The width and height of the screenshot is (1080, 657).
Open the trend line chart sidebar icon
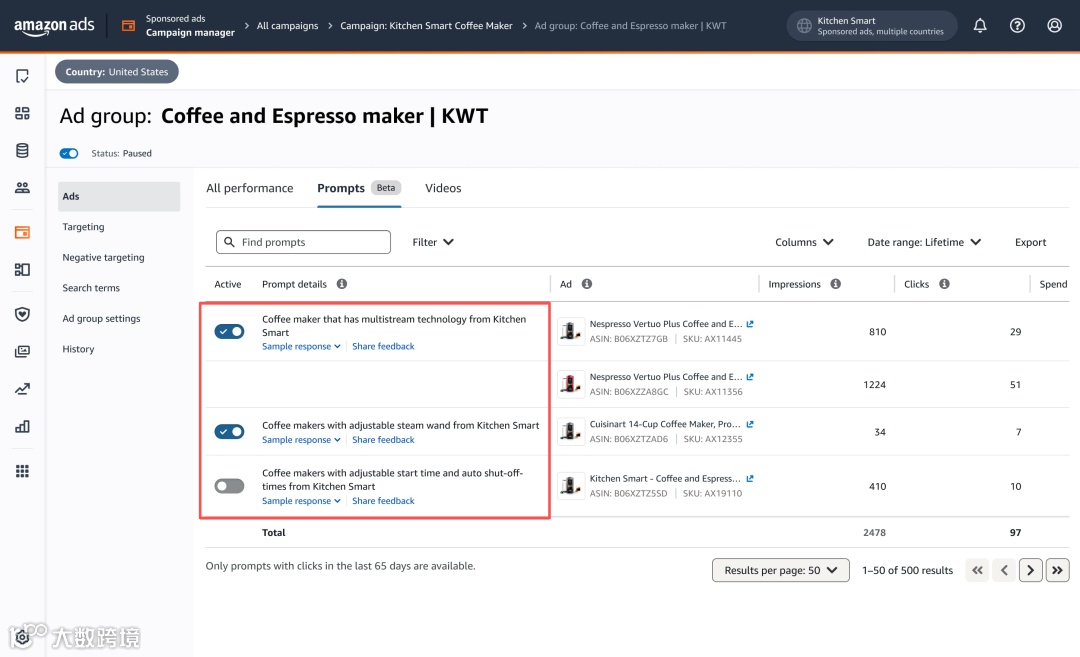click(x=22, y=389)
